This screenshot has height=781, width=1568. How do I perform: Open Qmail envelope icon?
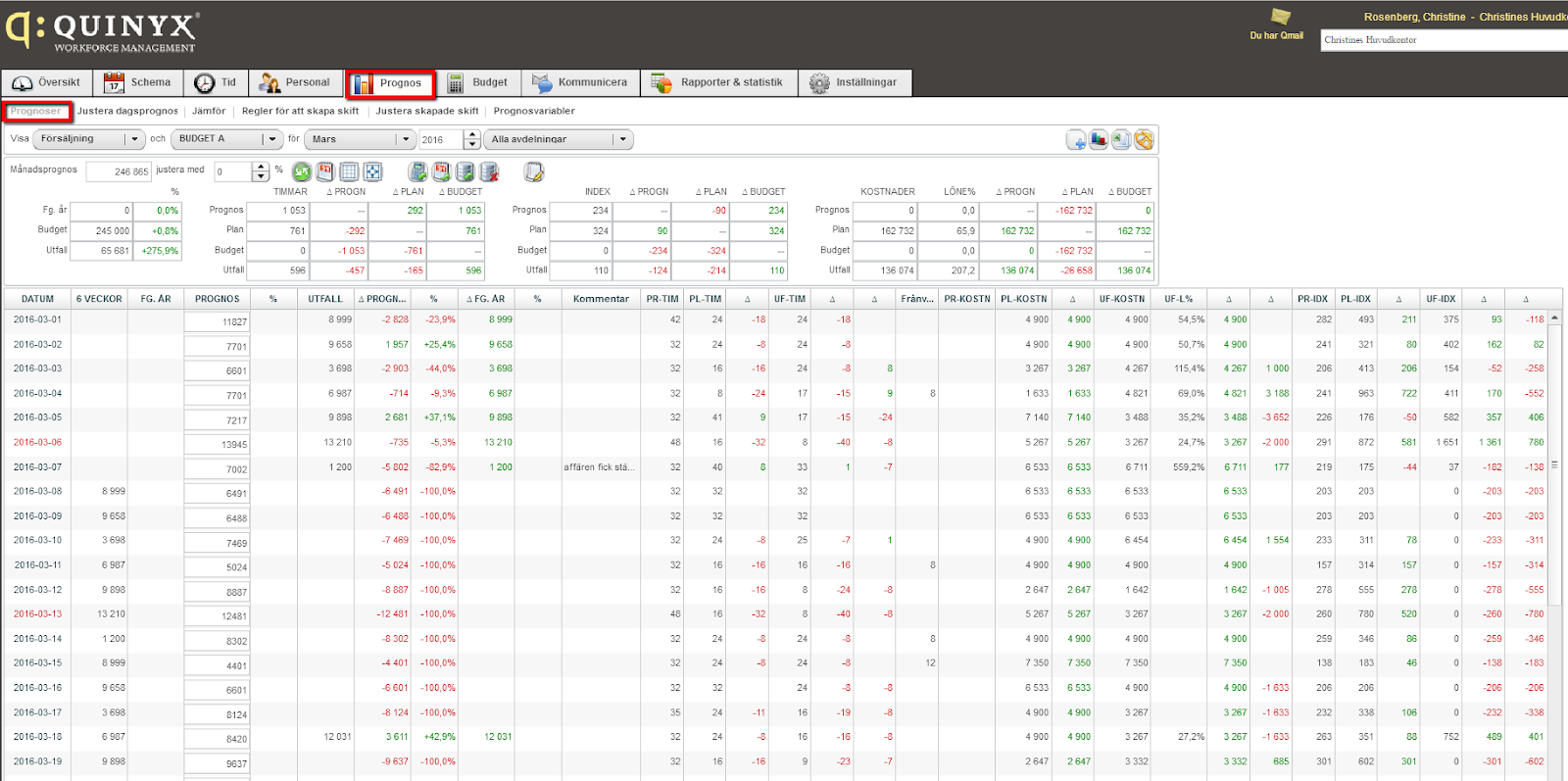point(1280,18)
